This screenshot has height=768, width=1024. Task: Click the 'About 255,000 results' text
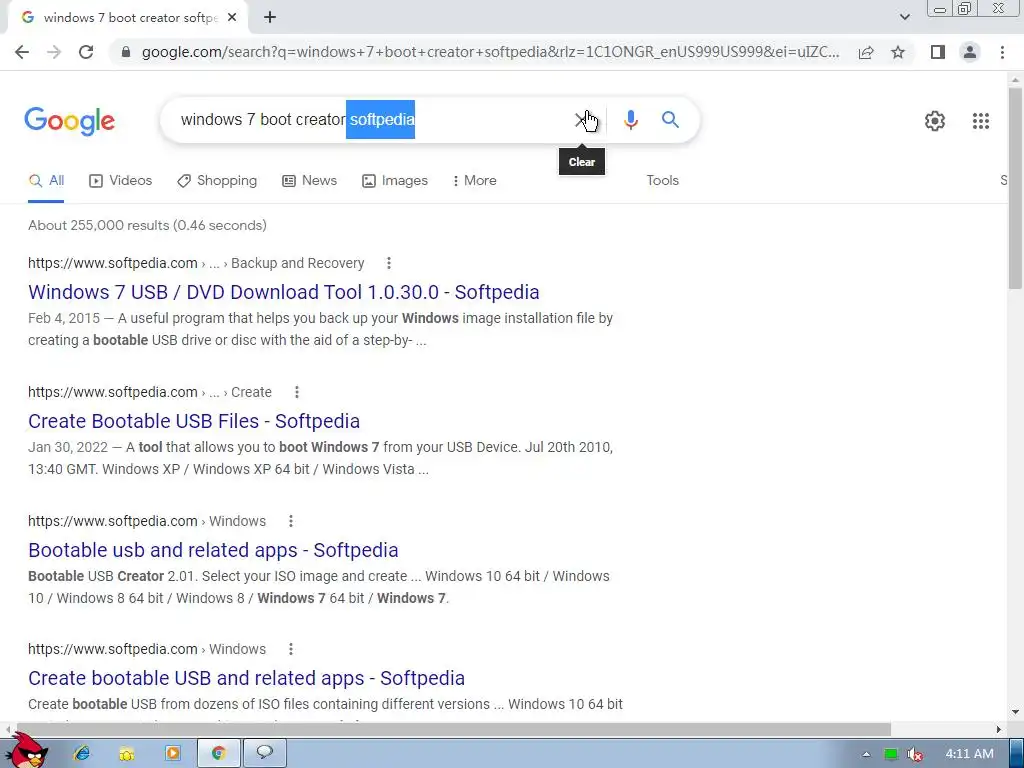(147, 225)
